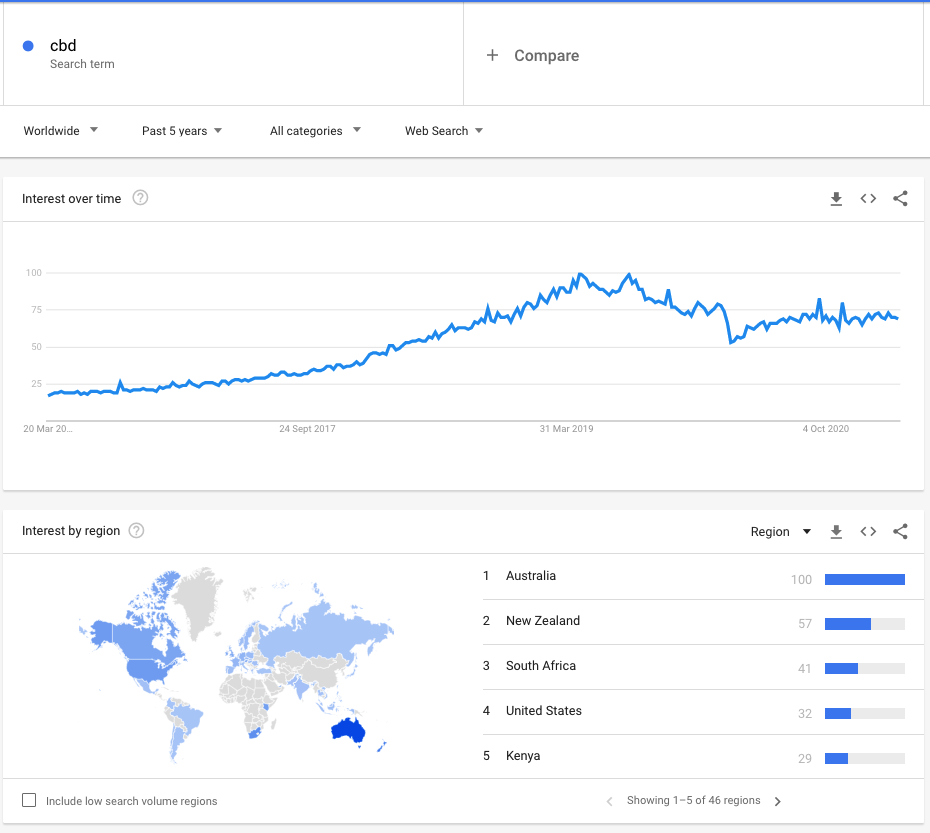Viewport: 930px width, 833px height.
Task: Expand the All categories filter
Action: tap(315, 131)
